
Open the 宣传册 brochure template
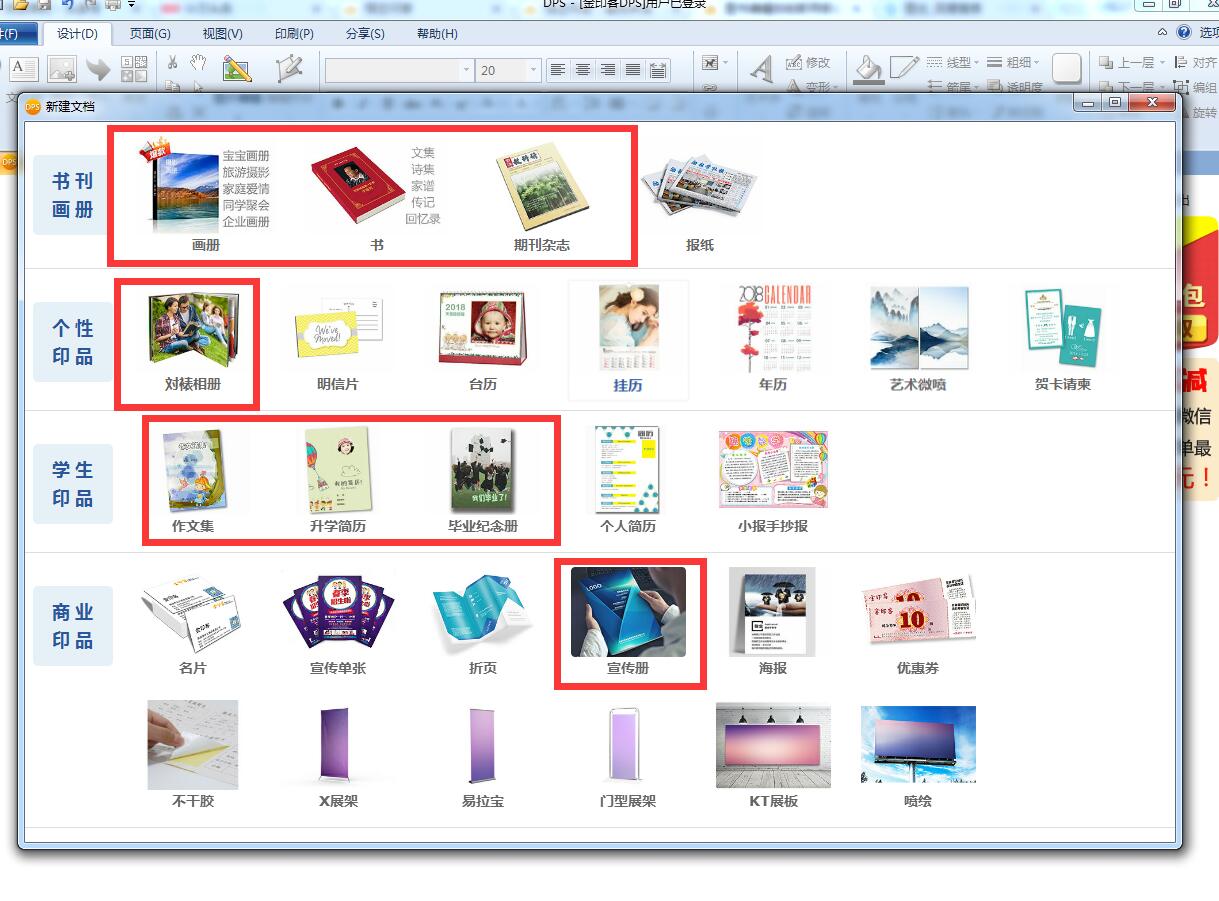click(628, 623)
